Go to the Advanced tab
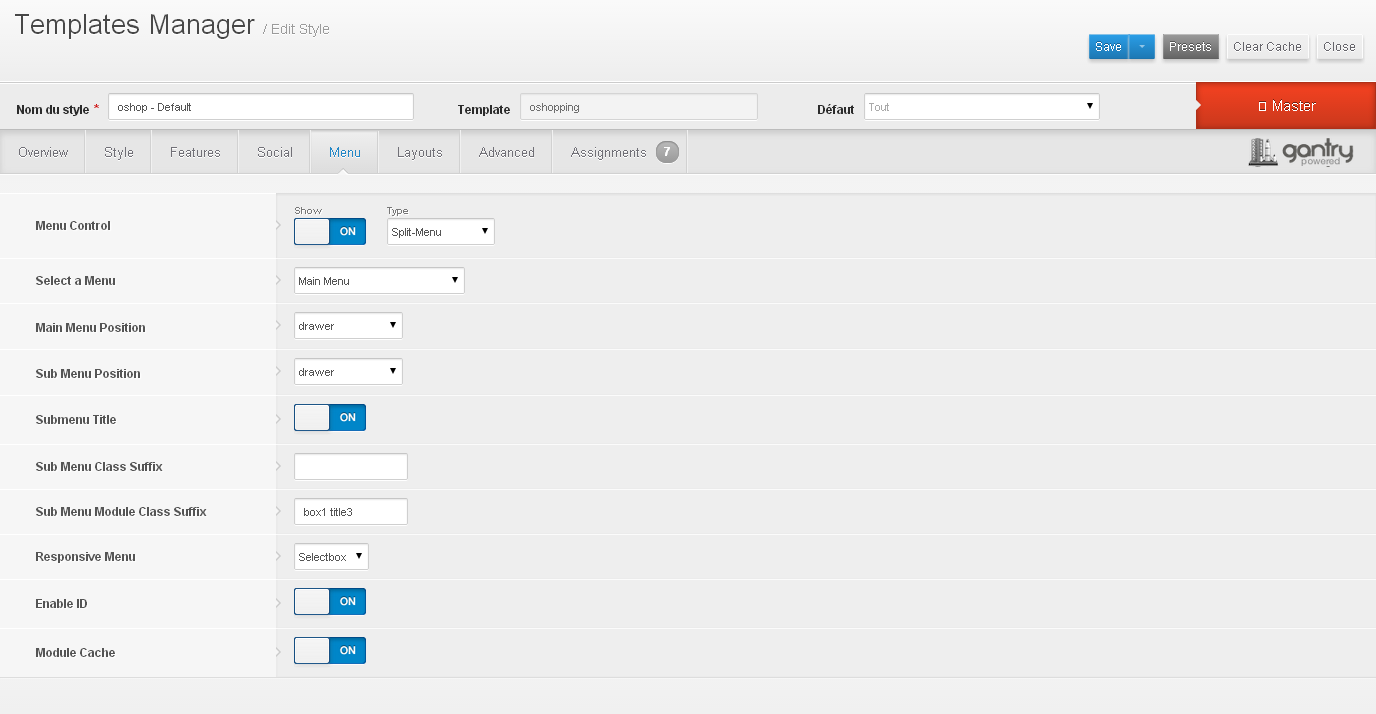 pyautogui.click(x=506, y=152)
